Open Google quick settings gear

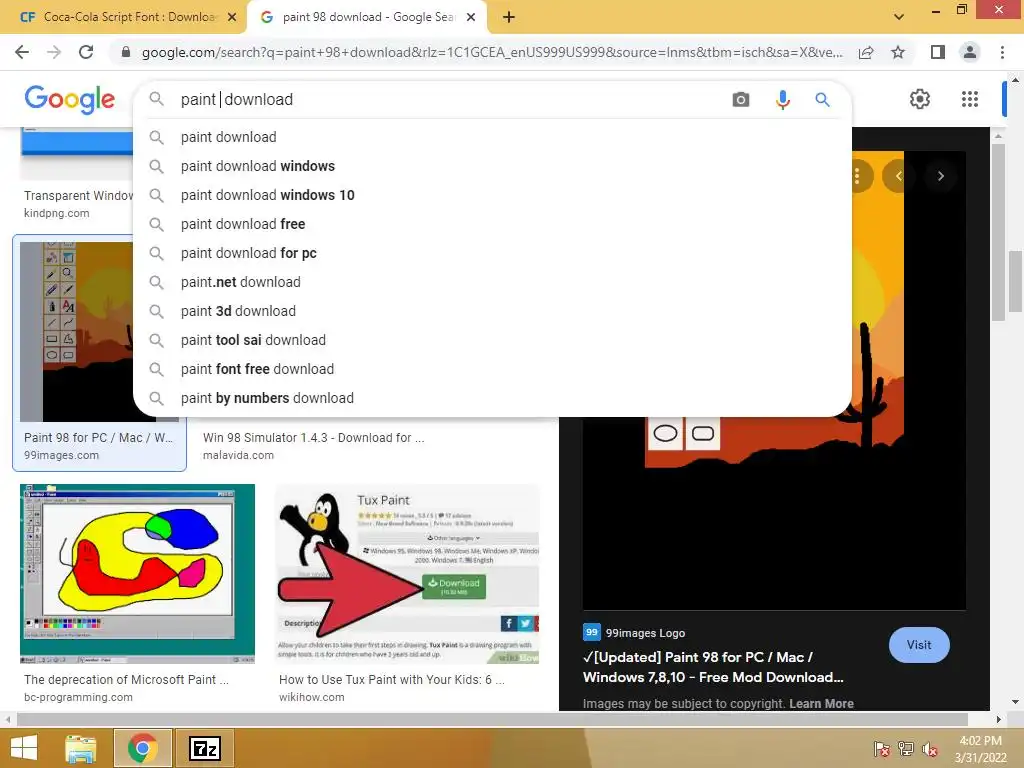(x=920, y=99)
